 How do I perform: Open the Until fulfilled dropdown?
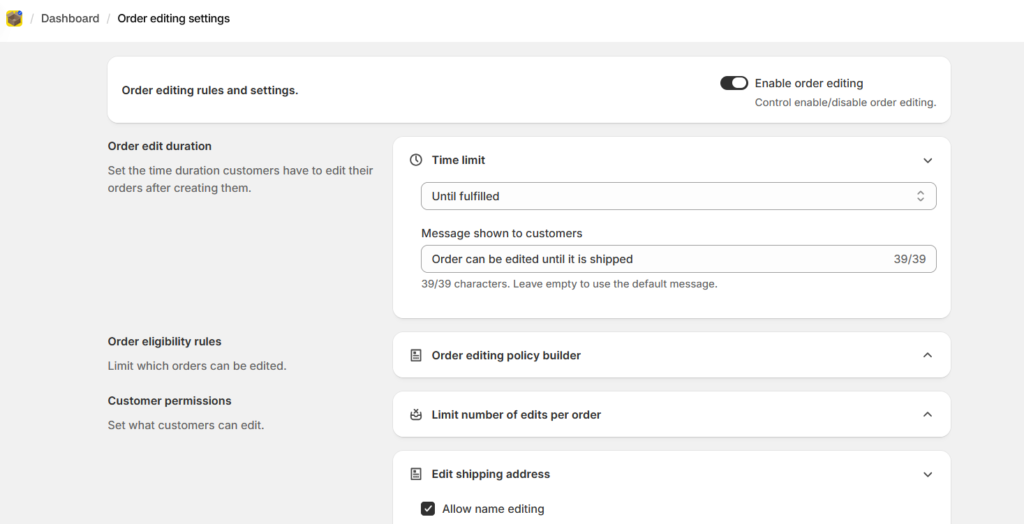point(679,196)
